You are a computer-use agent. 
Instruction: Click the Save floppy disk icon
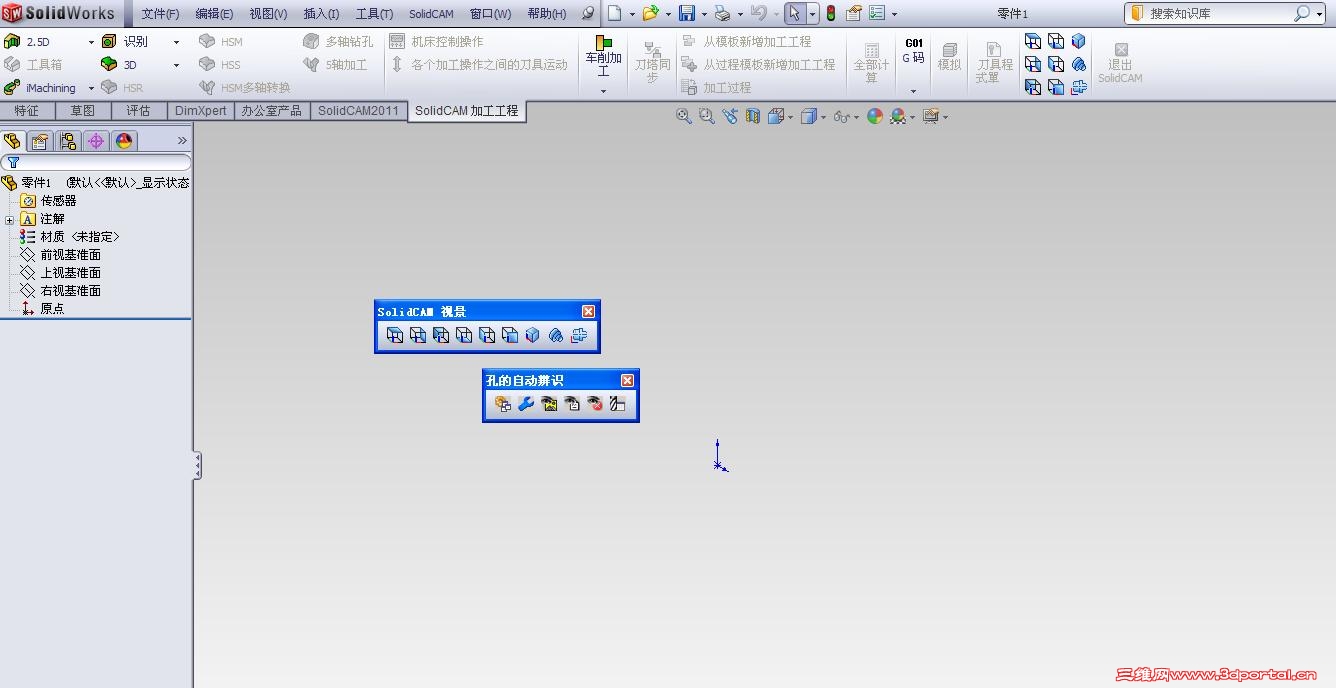click(687, 13)
